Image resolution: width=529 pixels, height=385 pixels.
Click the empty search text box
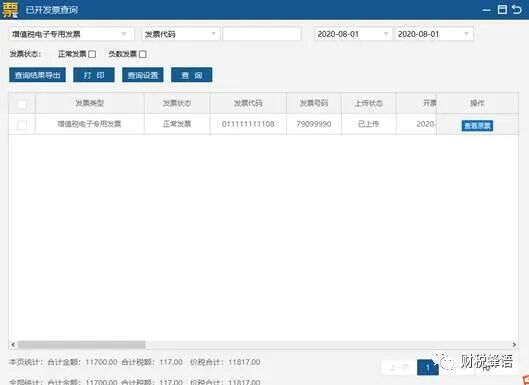click(262, 34)
